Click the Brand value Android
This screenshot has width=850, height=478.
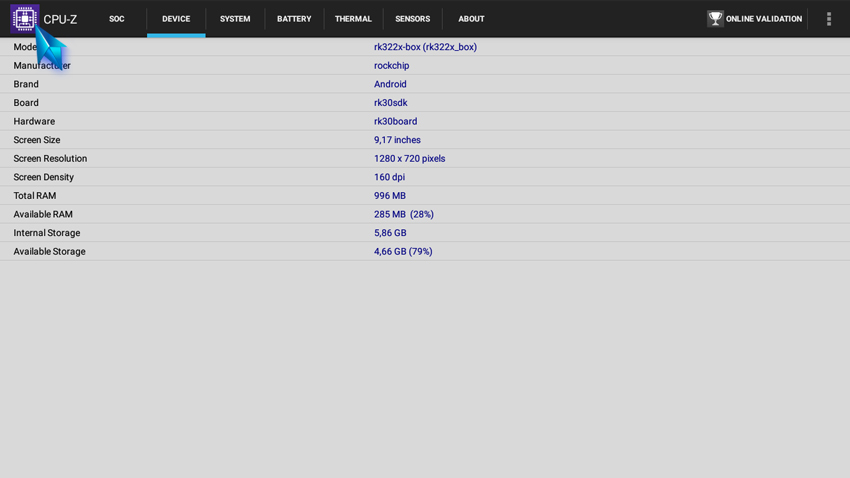[x=390, y=84]
